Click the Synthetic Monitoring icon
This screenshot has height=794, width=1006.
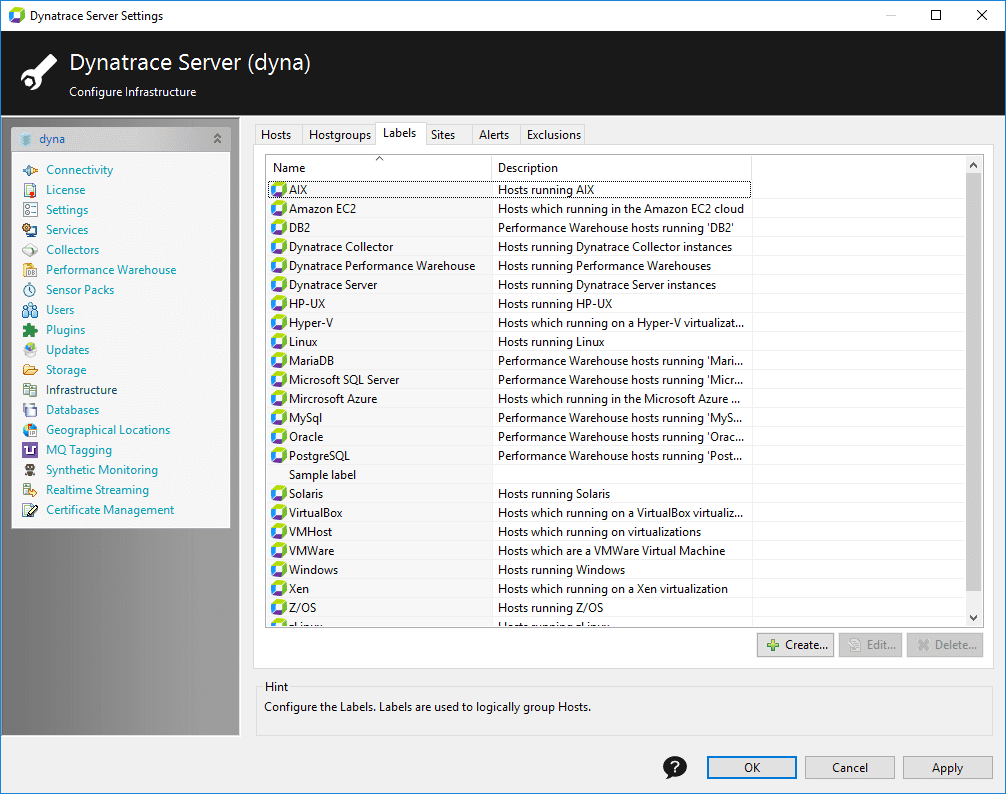pos(30,470)
